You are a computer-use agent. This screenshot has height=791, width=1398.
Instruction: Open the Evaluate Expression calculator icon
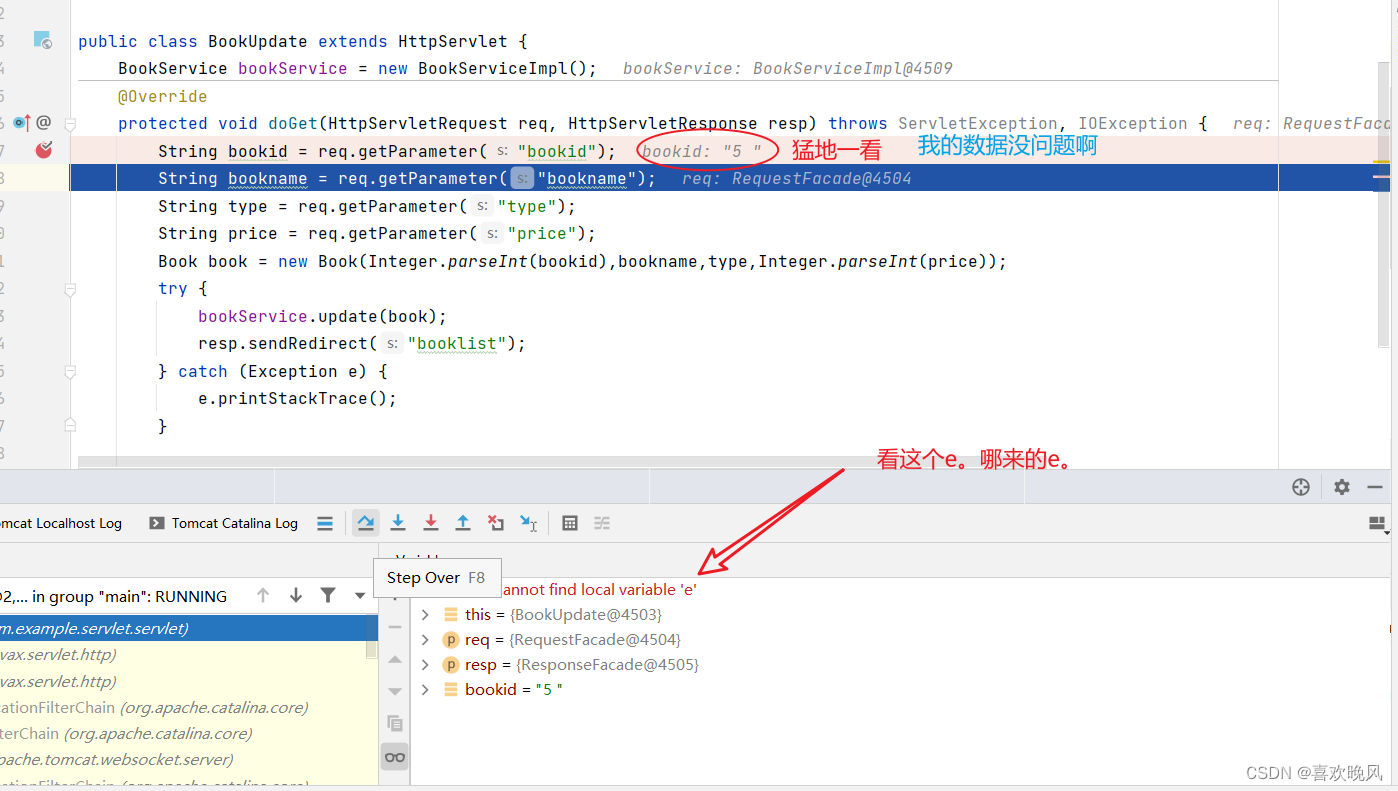569,522
